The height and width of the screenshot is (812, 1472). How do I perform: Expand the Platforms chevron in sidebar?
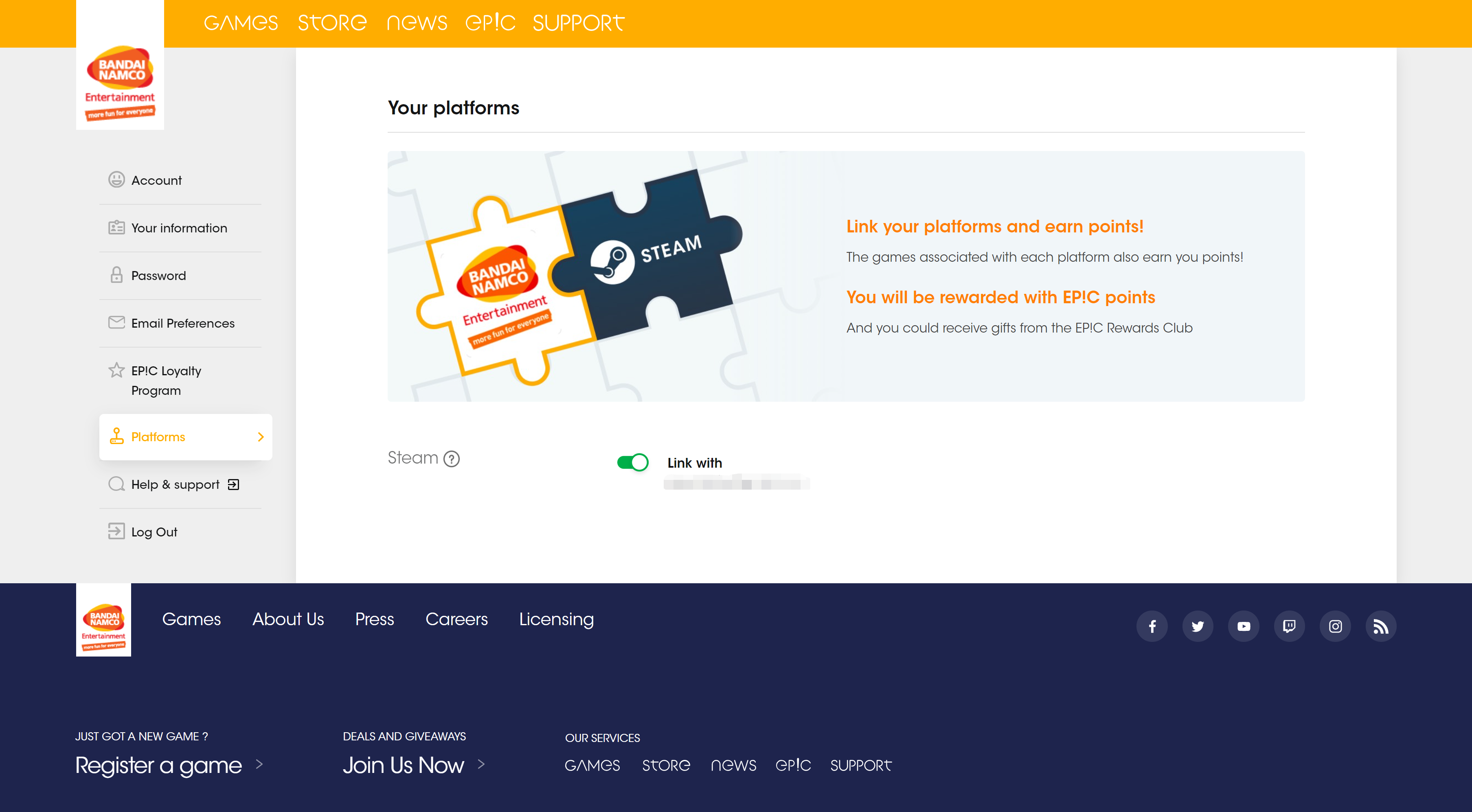(x=261, y=437)
